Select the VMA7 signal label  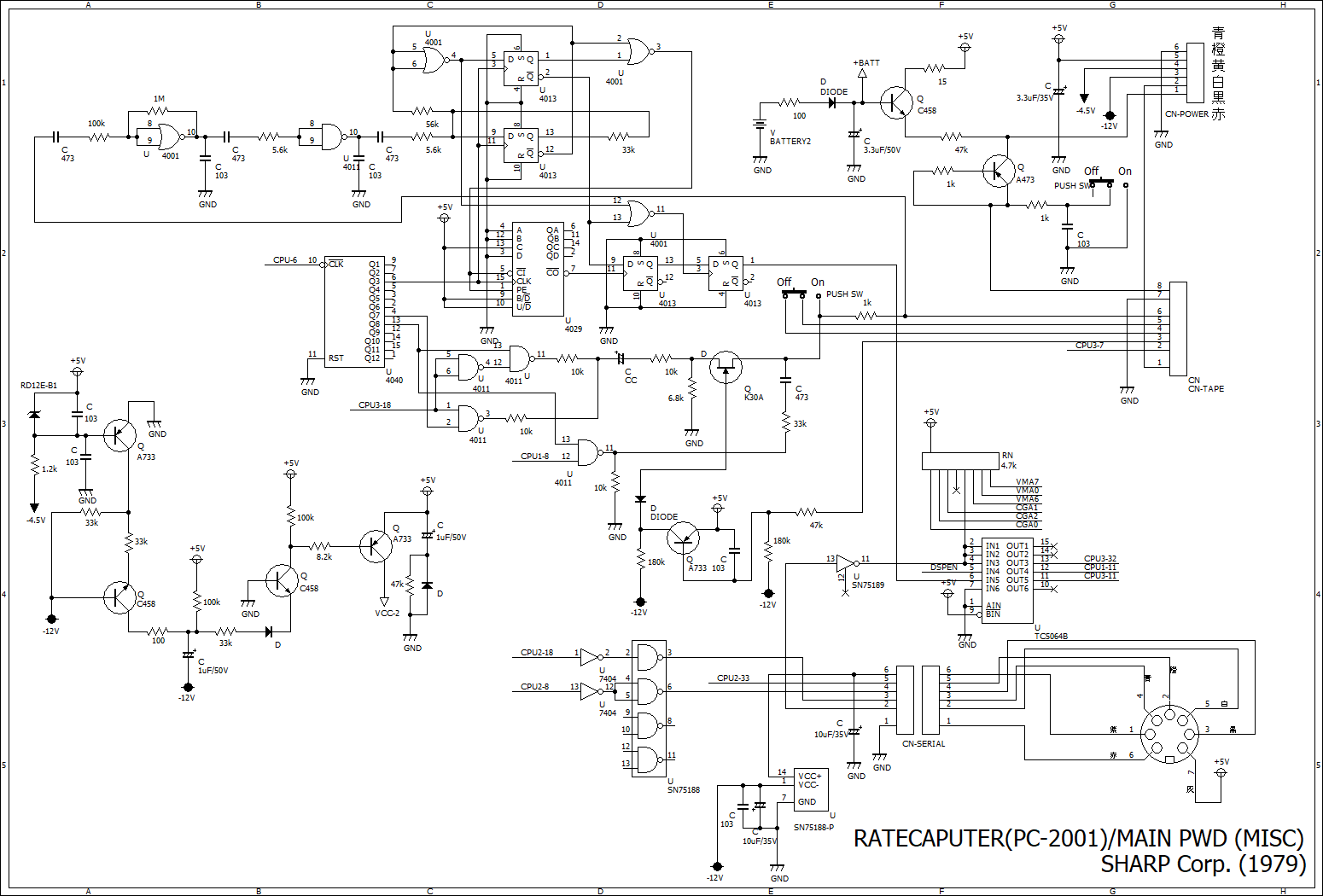1028,482
